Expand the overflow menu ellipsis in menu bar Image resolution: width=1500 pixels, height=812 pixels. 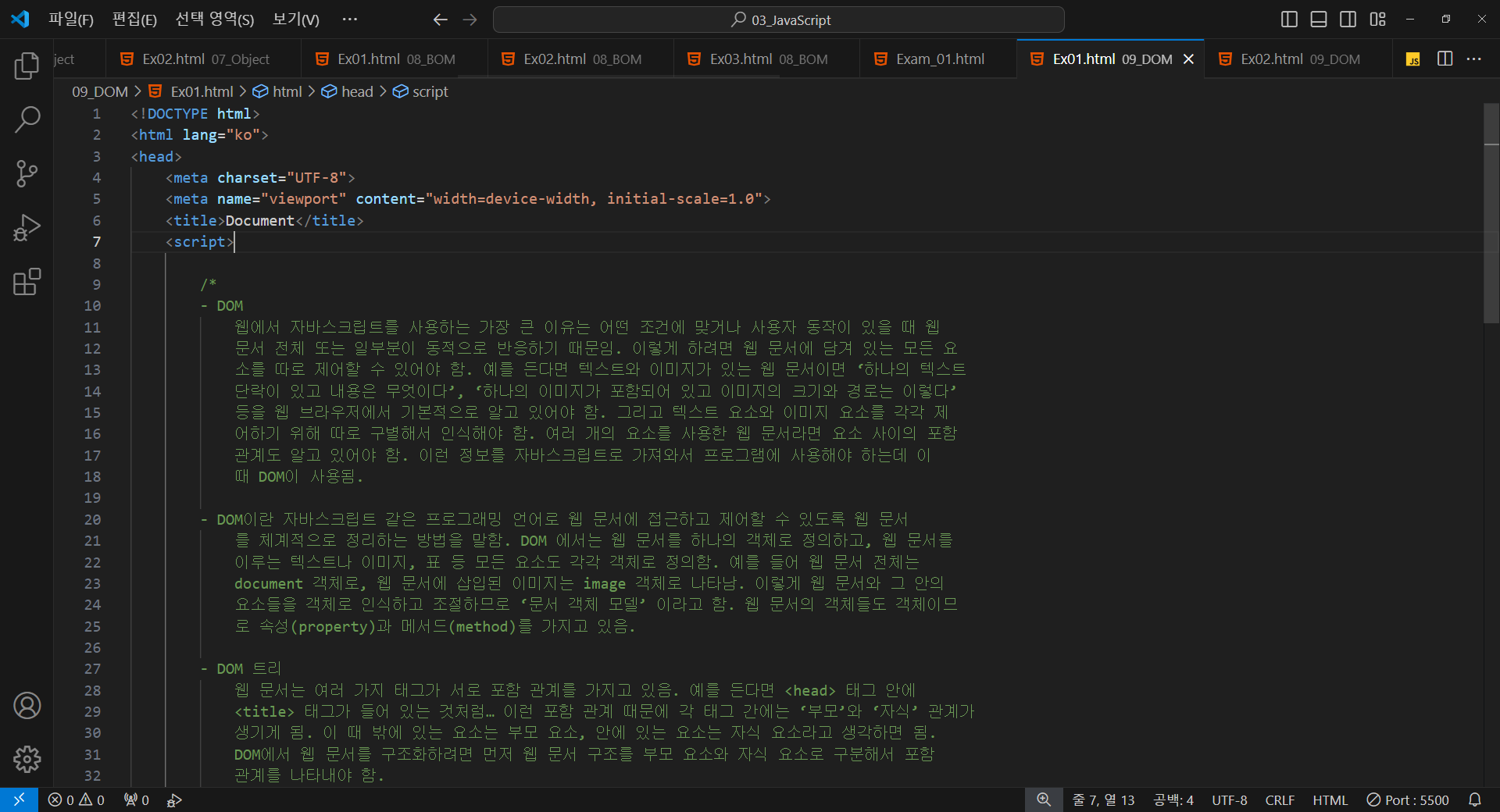[x=349, y=20]
